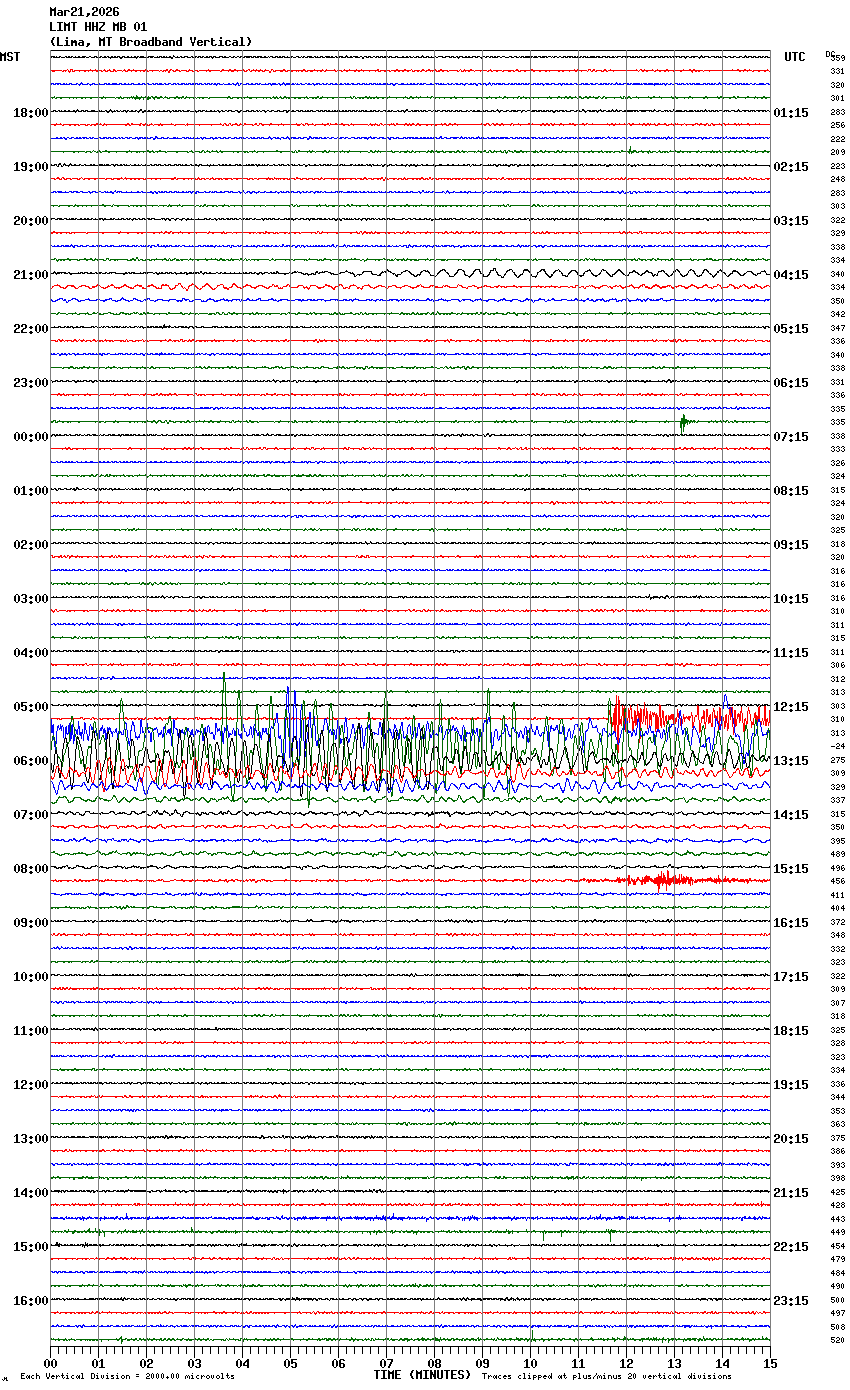Select the LIMT HHZ MB 01 station title

pyautogui.click(x=98, y=27)
